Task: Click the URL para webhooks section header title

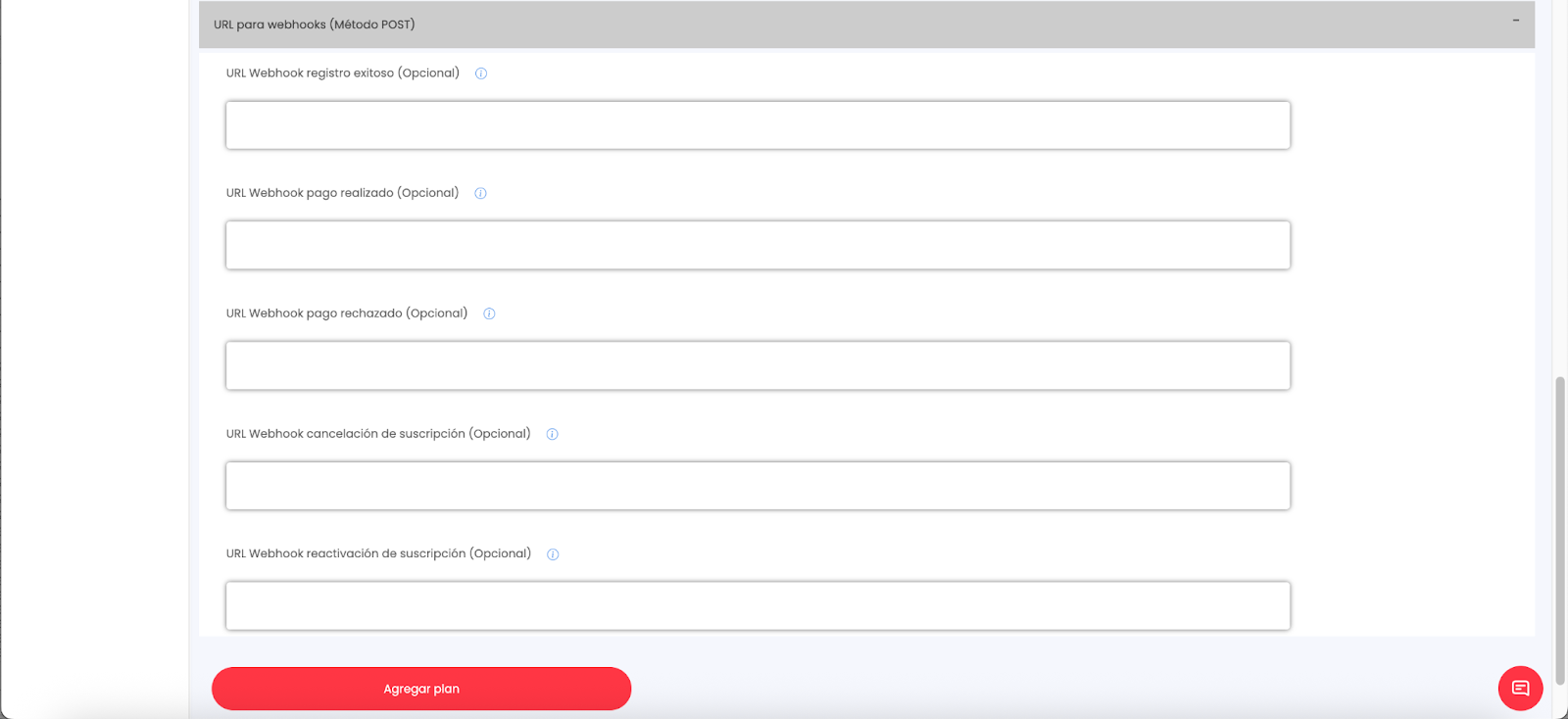Action: click(x=315, y=24)
